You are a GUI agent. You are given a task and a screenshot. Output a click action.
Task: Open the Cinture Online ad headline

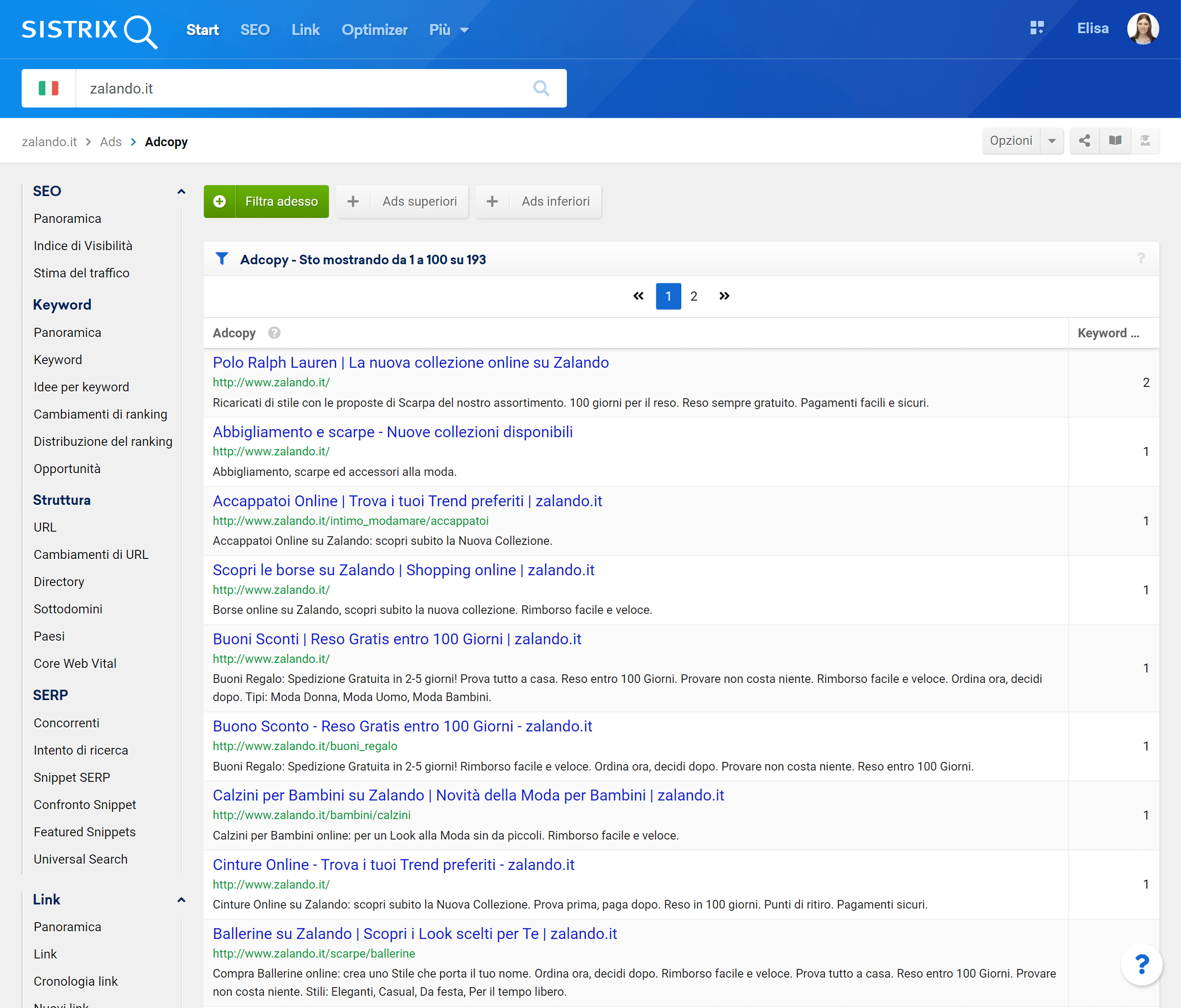393,865
